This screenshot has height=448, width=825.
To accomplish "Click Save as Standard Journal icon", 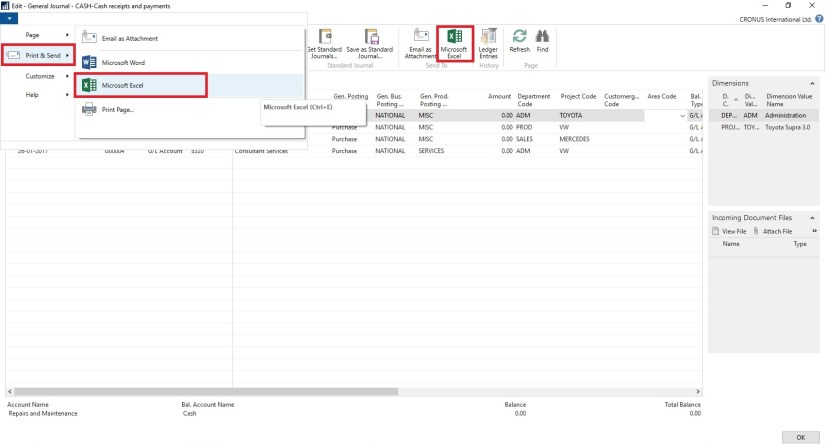I will (x=370, y=43).
